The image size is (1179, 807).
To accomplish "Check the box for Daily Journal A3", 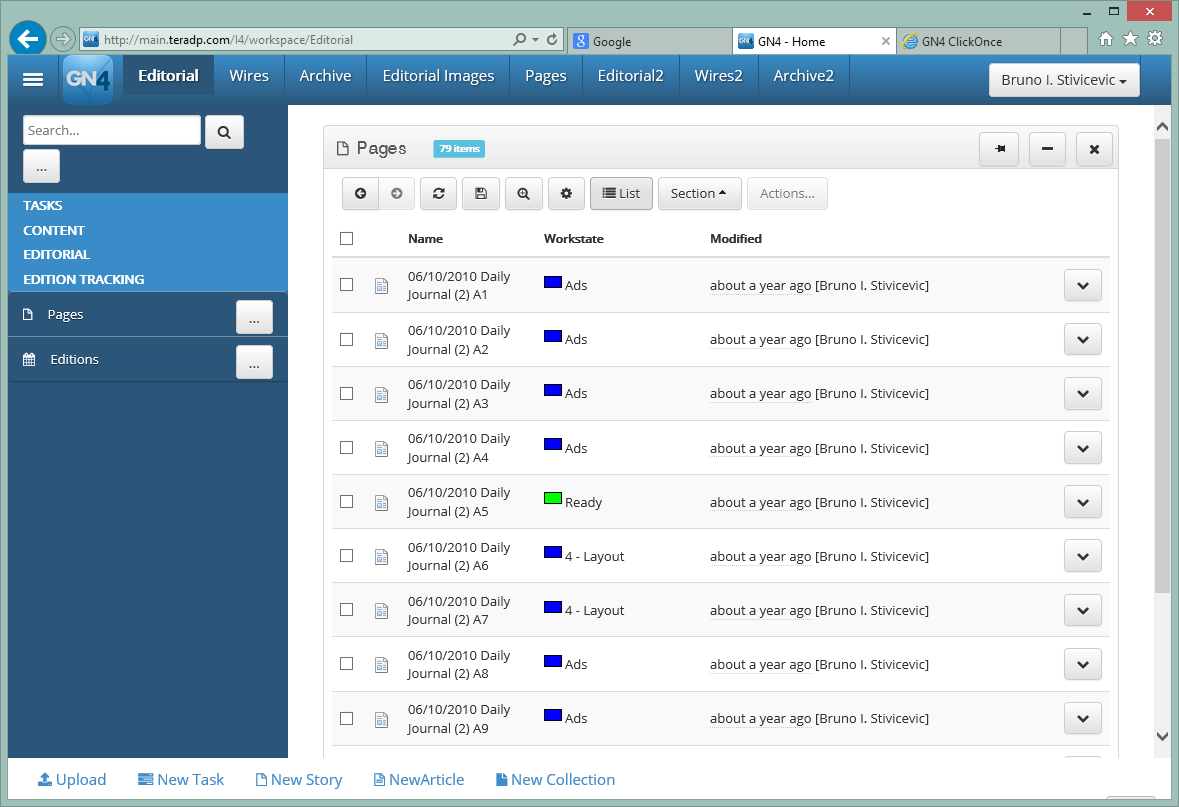I will pyautogui.click(x=347, y=393).
